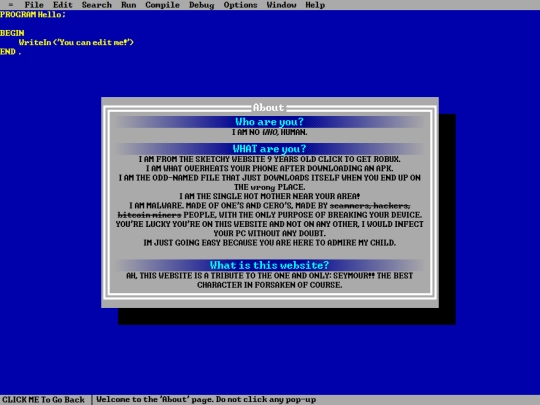Open the Run menu

(128, 5)
